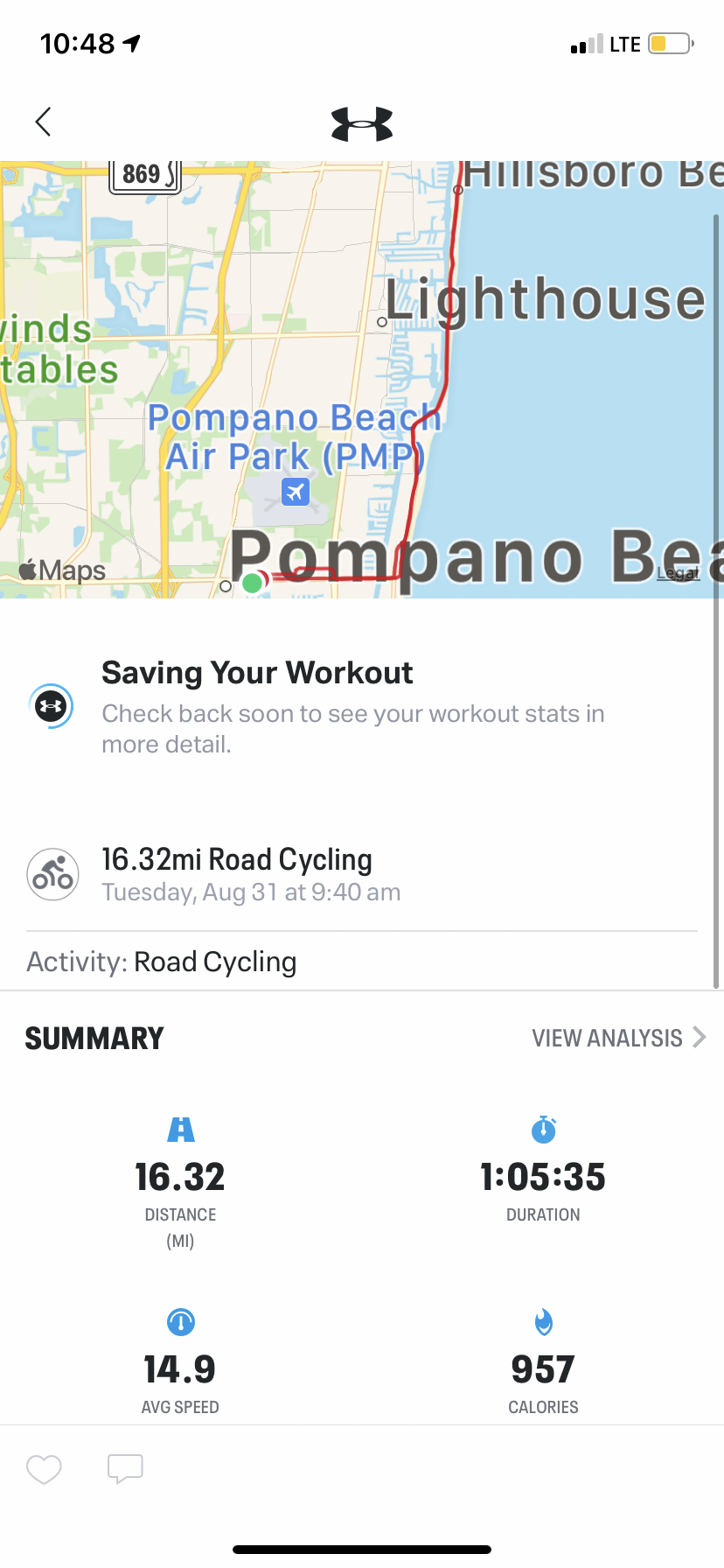
Task: Tap the distance road icon
Action: [x=181, y=1130]
